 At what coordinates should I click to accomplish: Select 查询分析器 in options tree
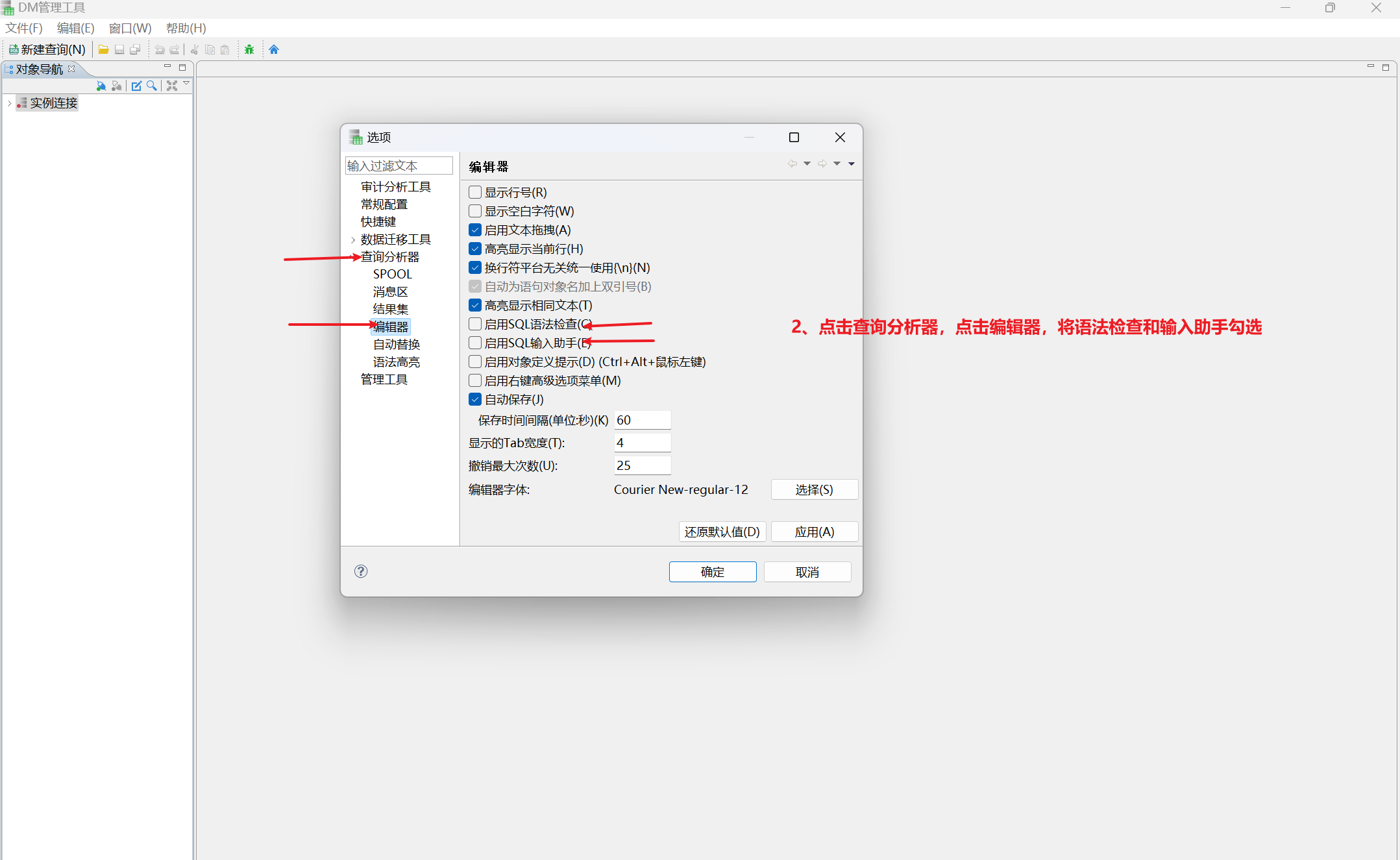pos(390,256)
